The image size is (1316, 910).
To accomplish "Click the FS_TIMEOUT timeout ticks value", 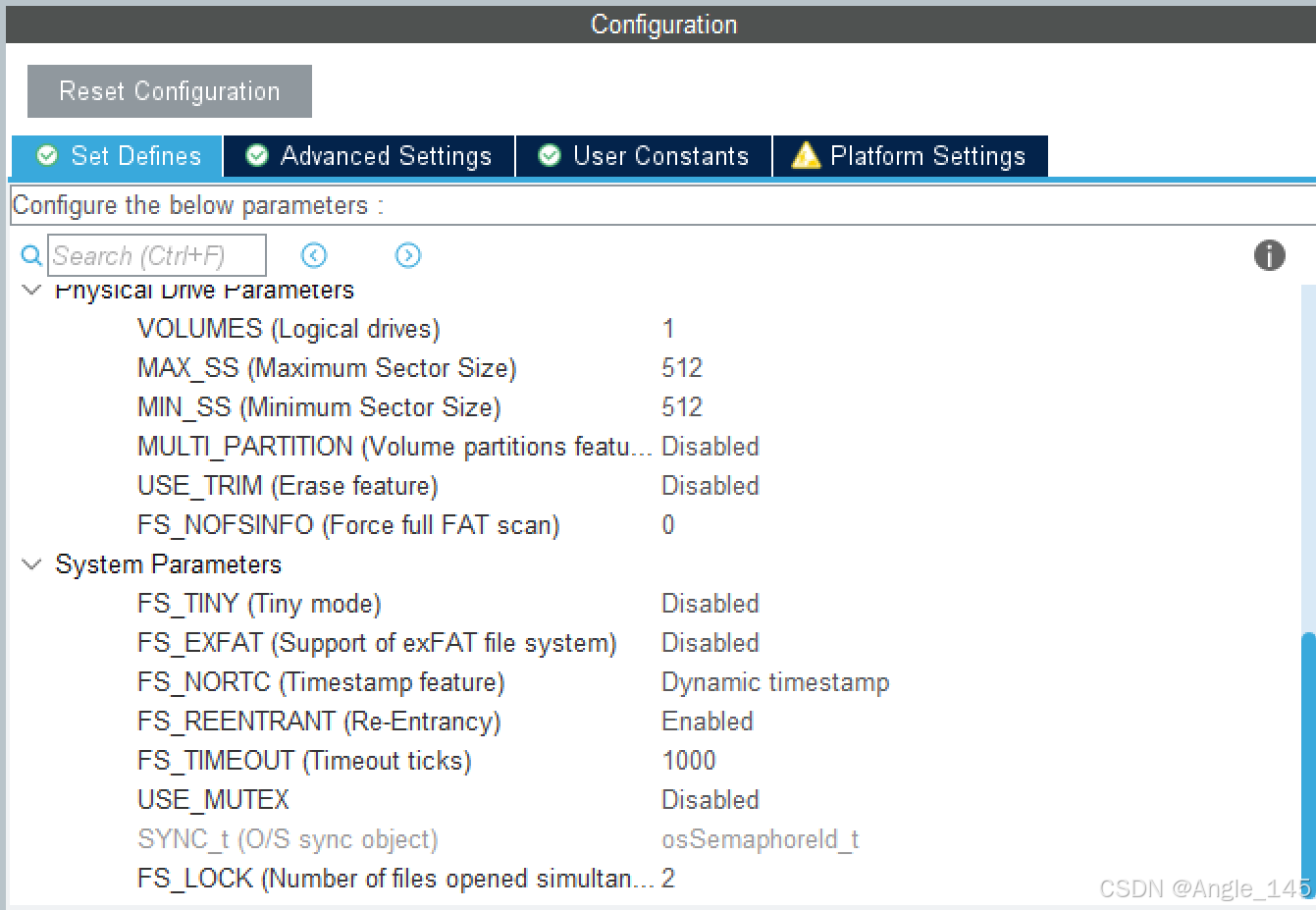I will tap(689, 760).
